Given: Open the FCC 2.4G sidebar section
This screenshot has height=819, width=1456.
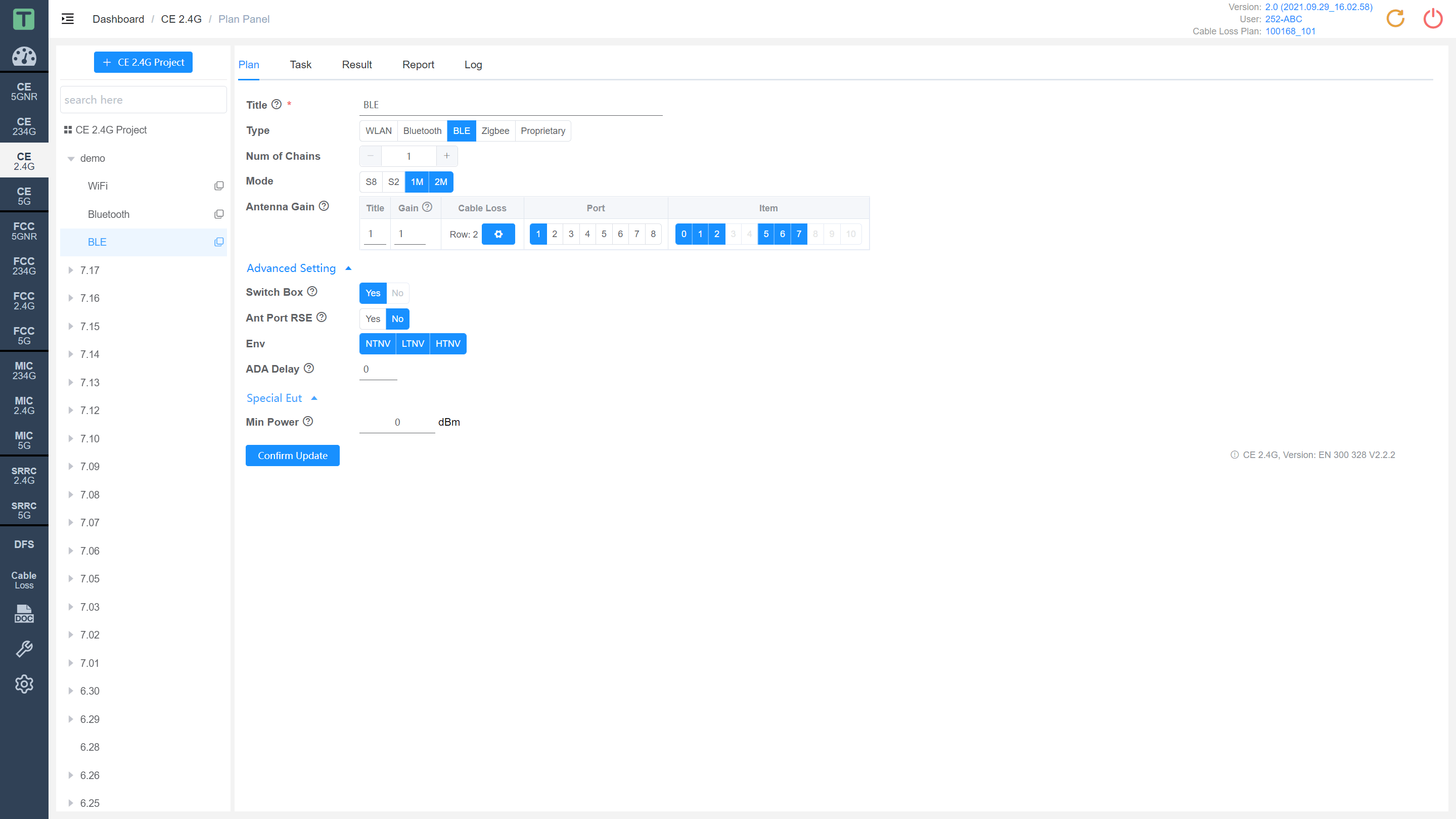Looking at the screenshot, I should (24, 301).
